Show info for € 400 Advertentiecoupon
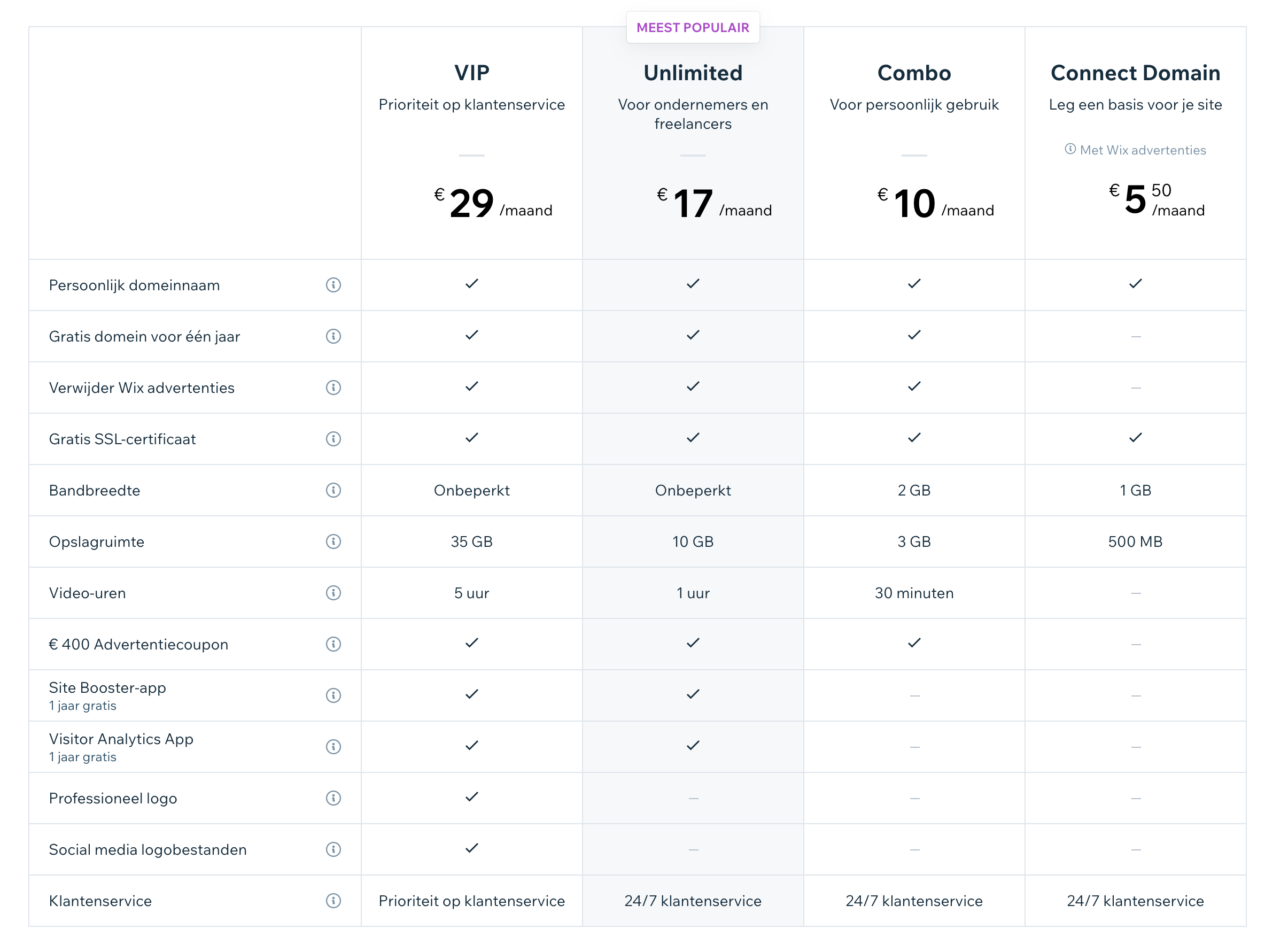The image size is (1288, 944). (333, 644)
